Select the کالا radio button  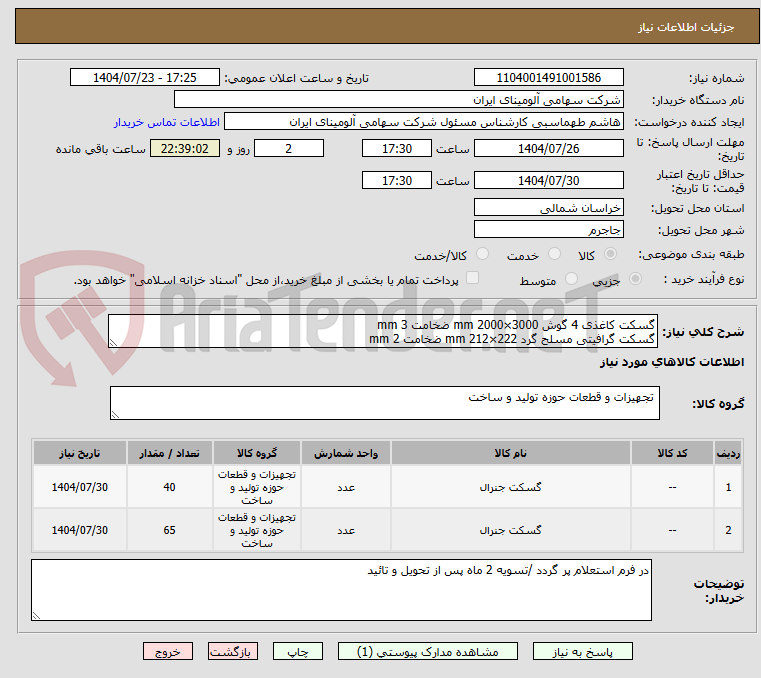click(611, 254)
